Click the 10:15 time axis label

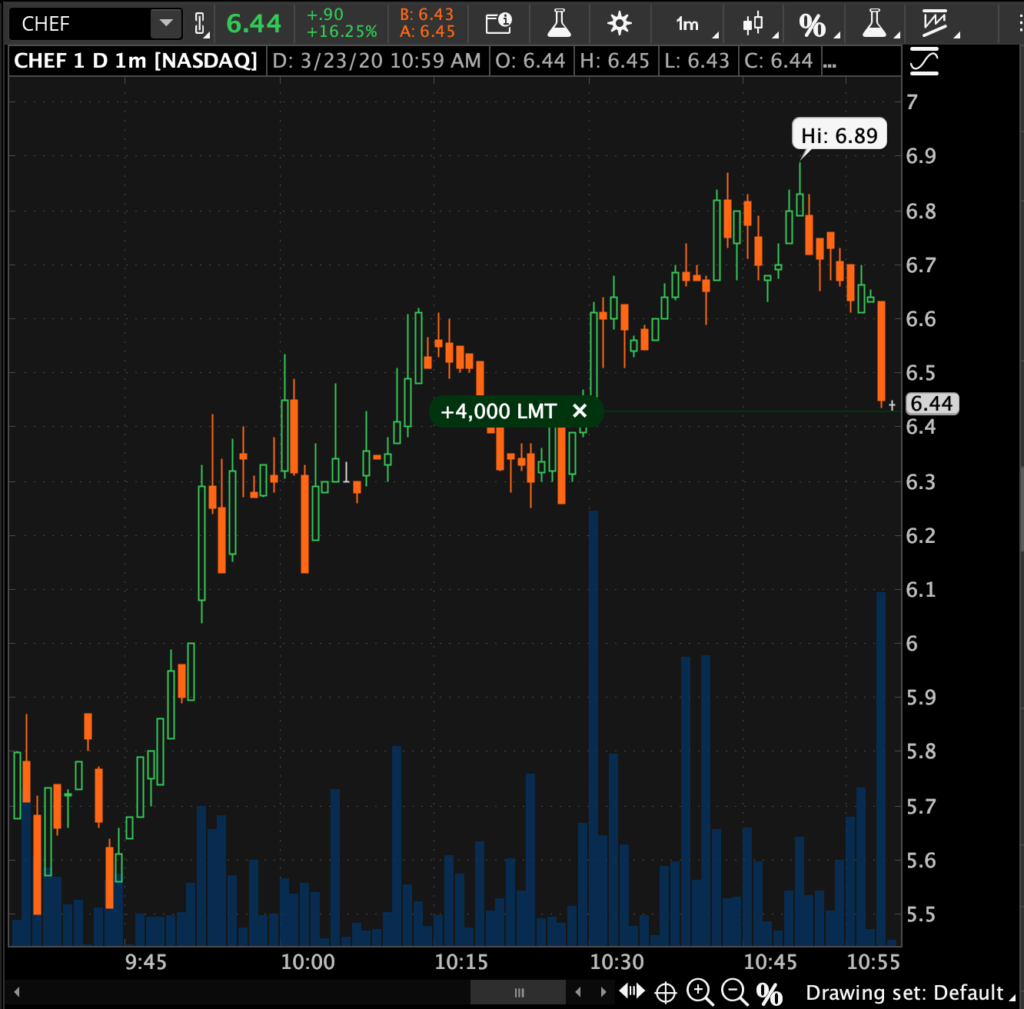point(461,962)
